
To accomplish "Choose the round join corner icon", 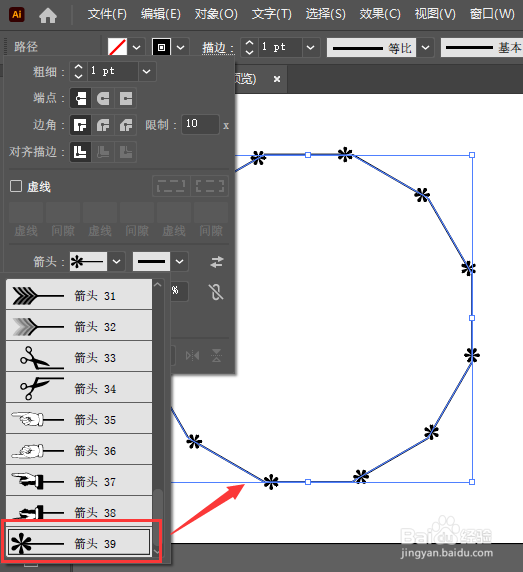I will click(x=103, y=125).
